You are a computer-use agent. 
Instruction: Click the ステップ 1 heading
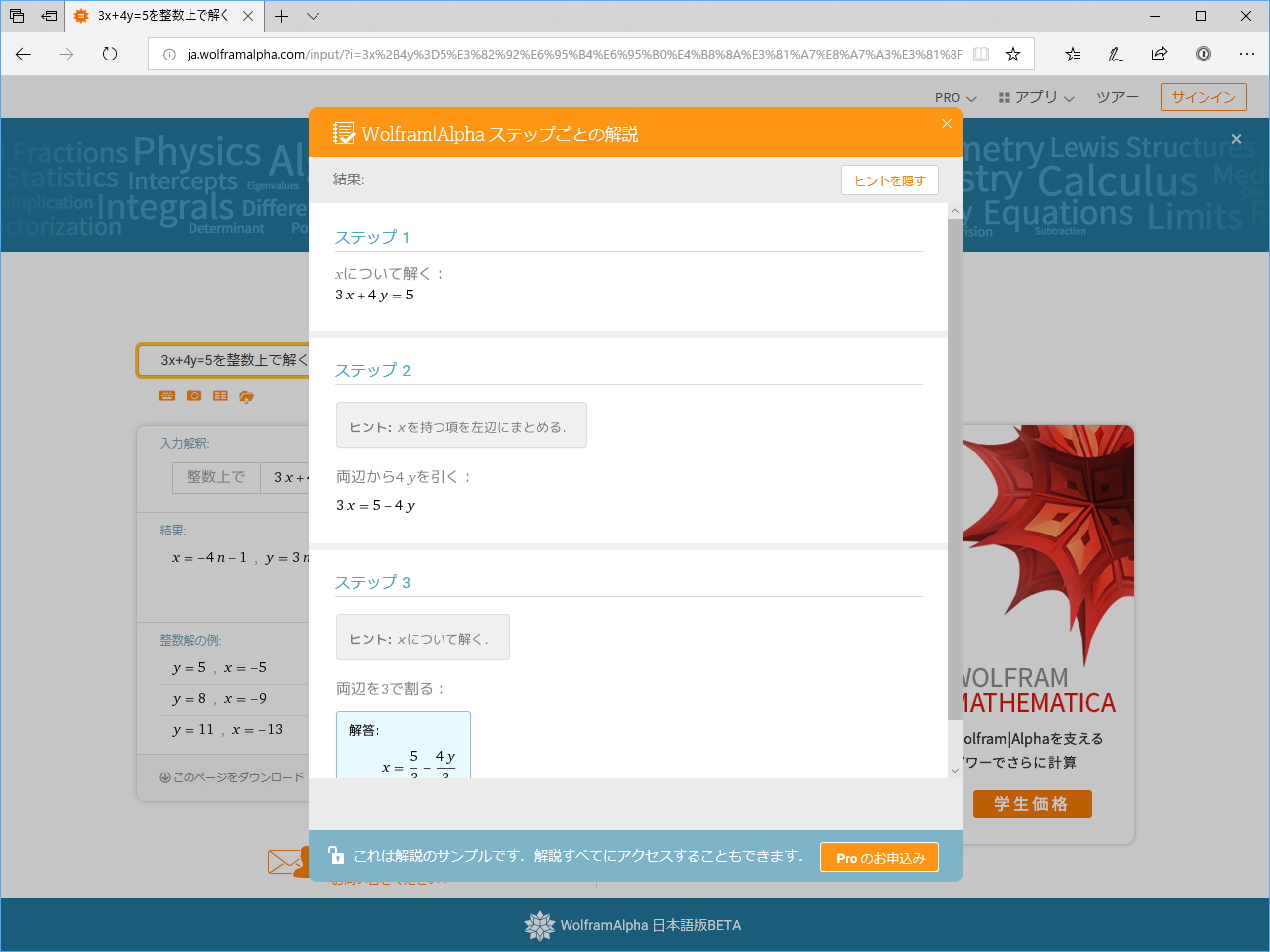(x=372, y=237)
